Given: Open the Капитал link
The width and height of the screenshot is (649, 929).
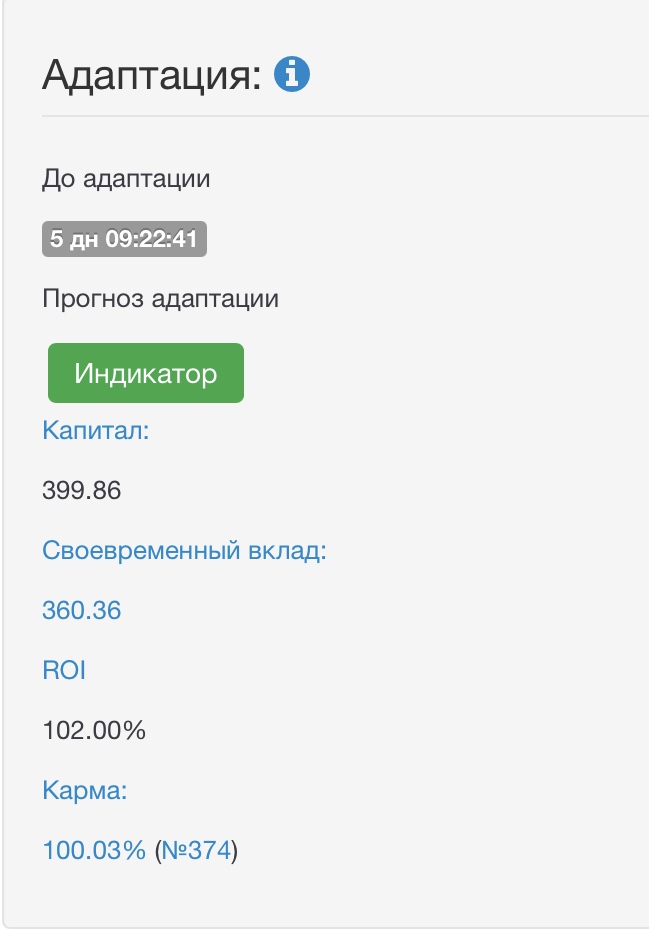Looking at the screenshot, I should tap(95, 431).
